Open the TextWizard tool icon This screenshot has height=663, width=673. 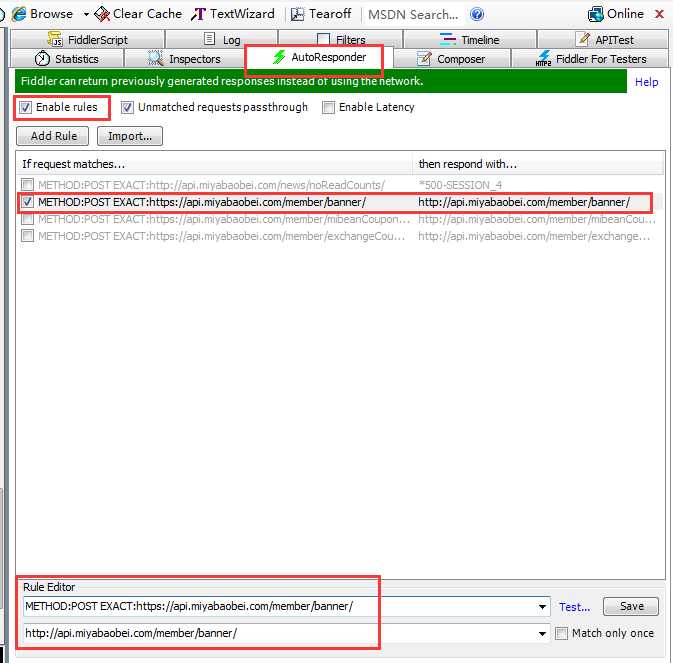[198, 14]
